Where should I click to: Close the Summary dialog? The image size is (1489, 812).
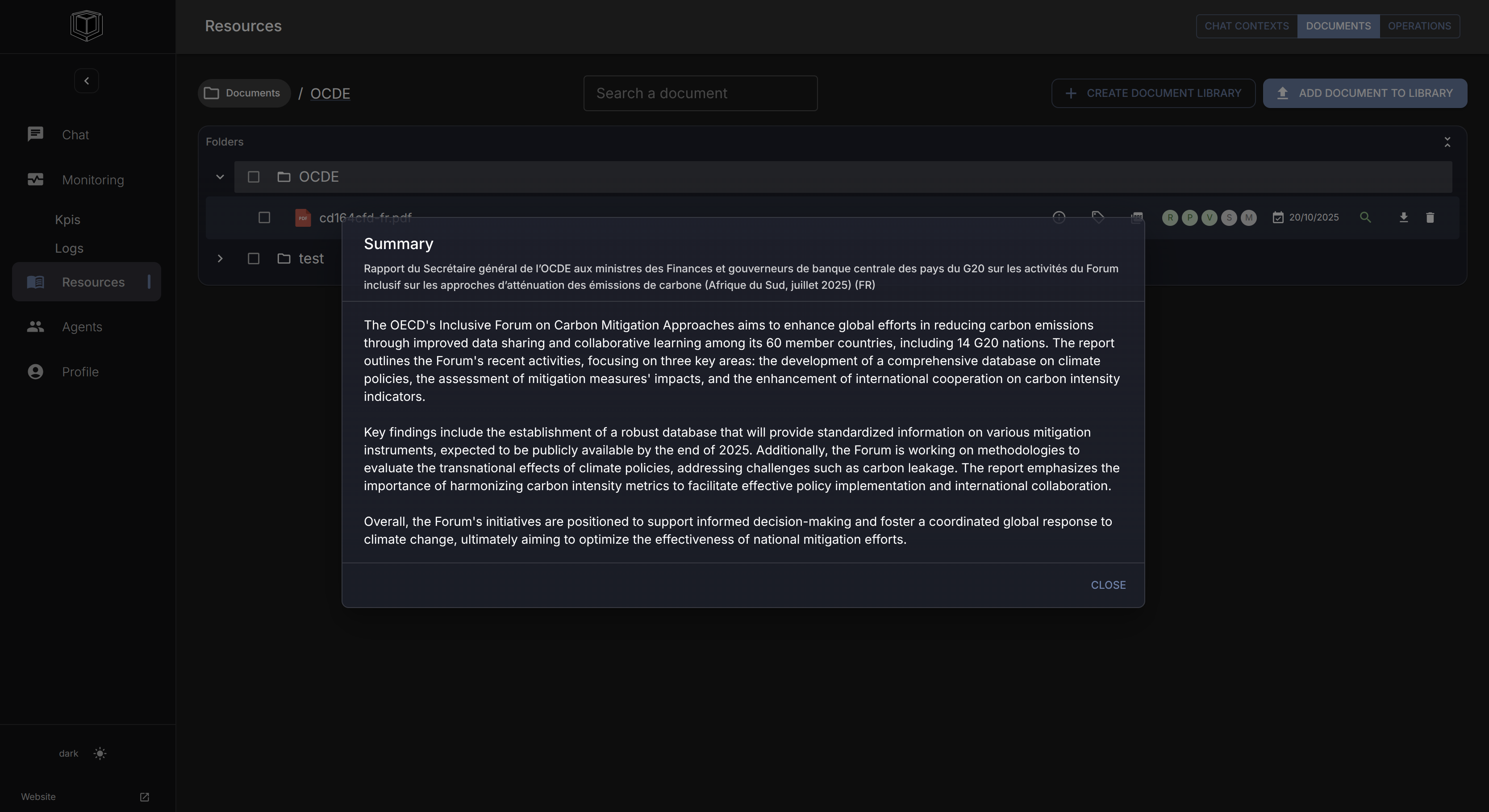pyautogui.click(x=1108, y=585)
